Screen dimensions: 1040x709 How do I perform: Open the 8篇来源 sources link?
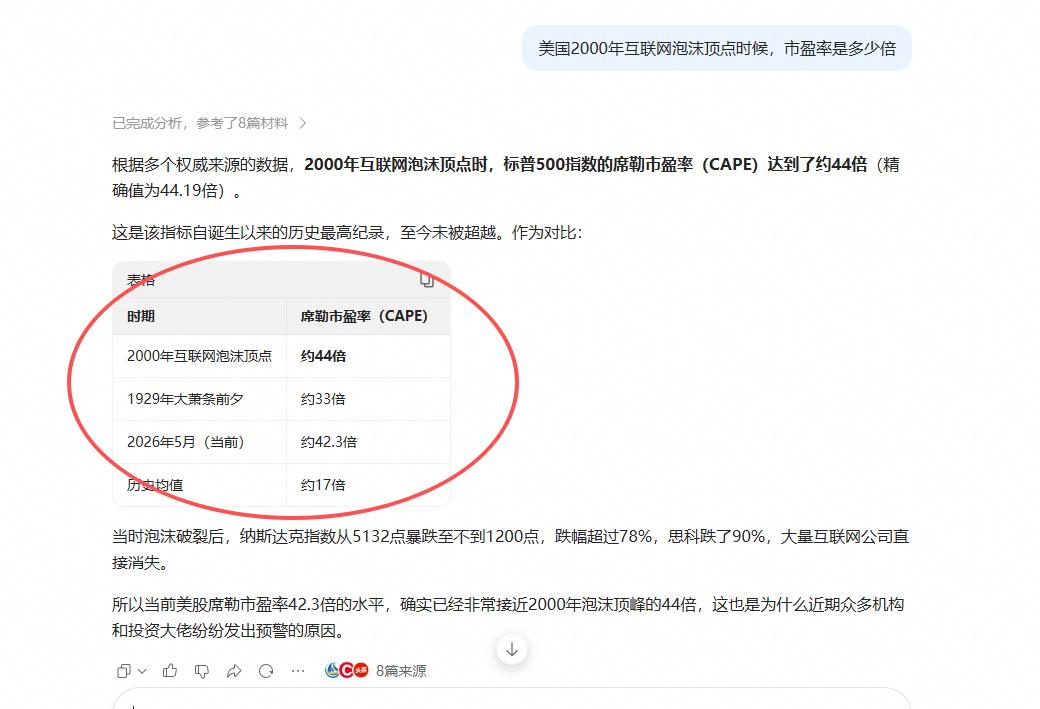pyautogui.click(x=401, y=671)
